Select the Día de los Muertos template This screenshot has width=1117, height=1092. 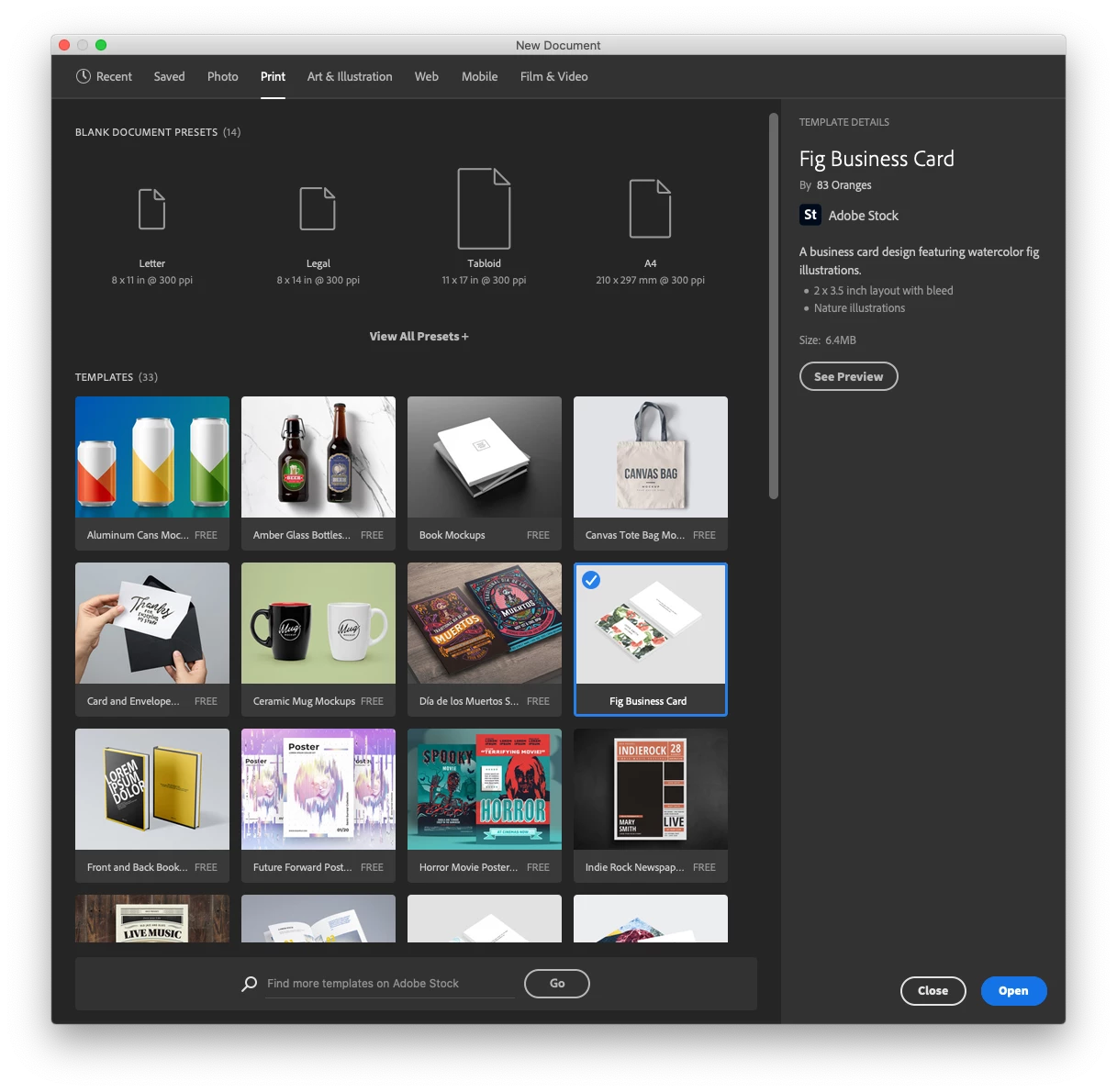tap(485, 640)
